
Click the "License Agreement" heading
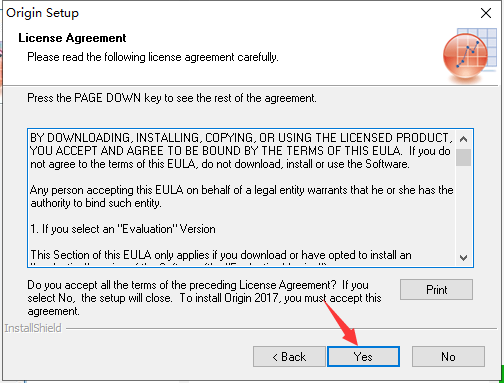(x=72, y=38)
